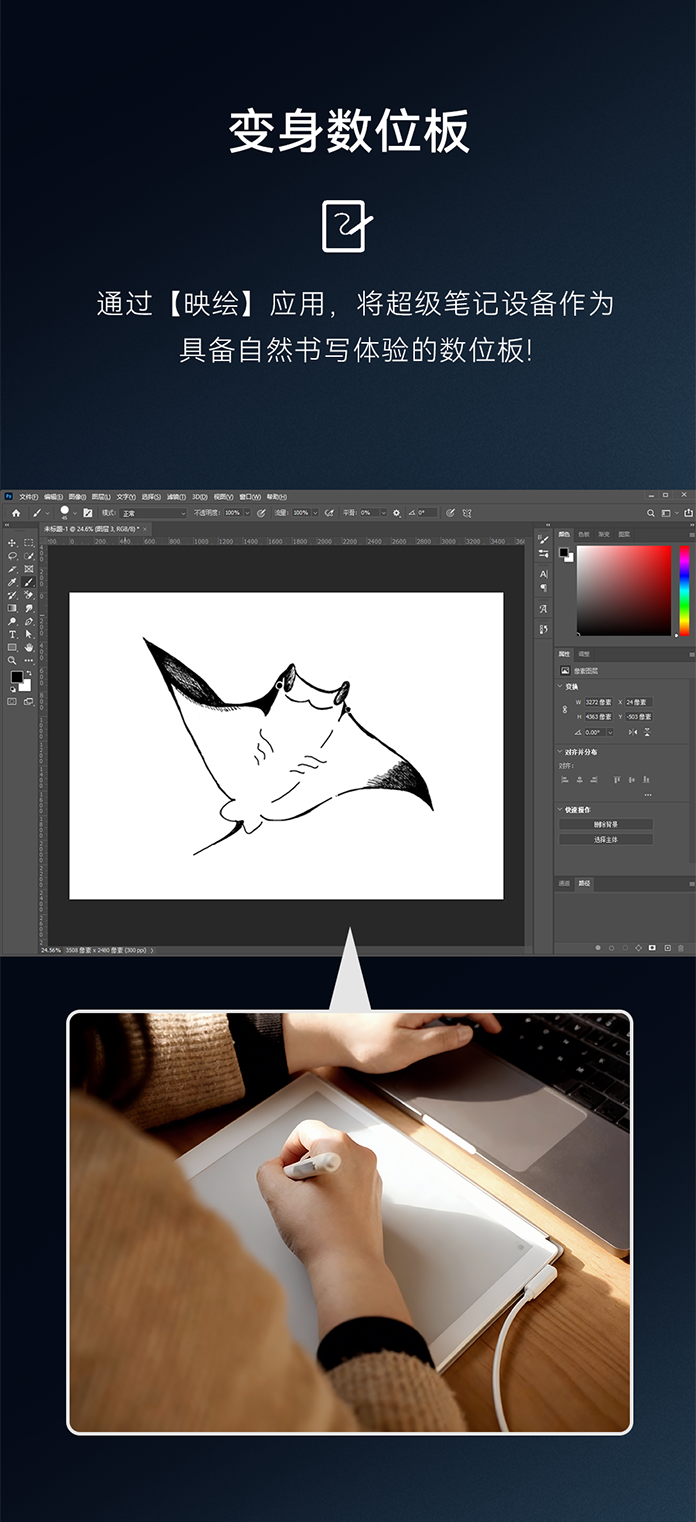The image size is (696, 1522).
Task: Toggle pressure controls size icon
Action: 450,512
